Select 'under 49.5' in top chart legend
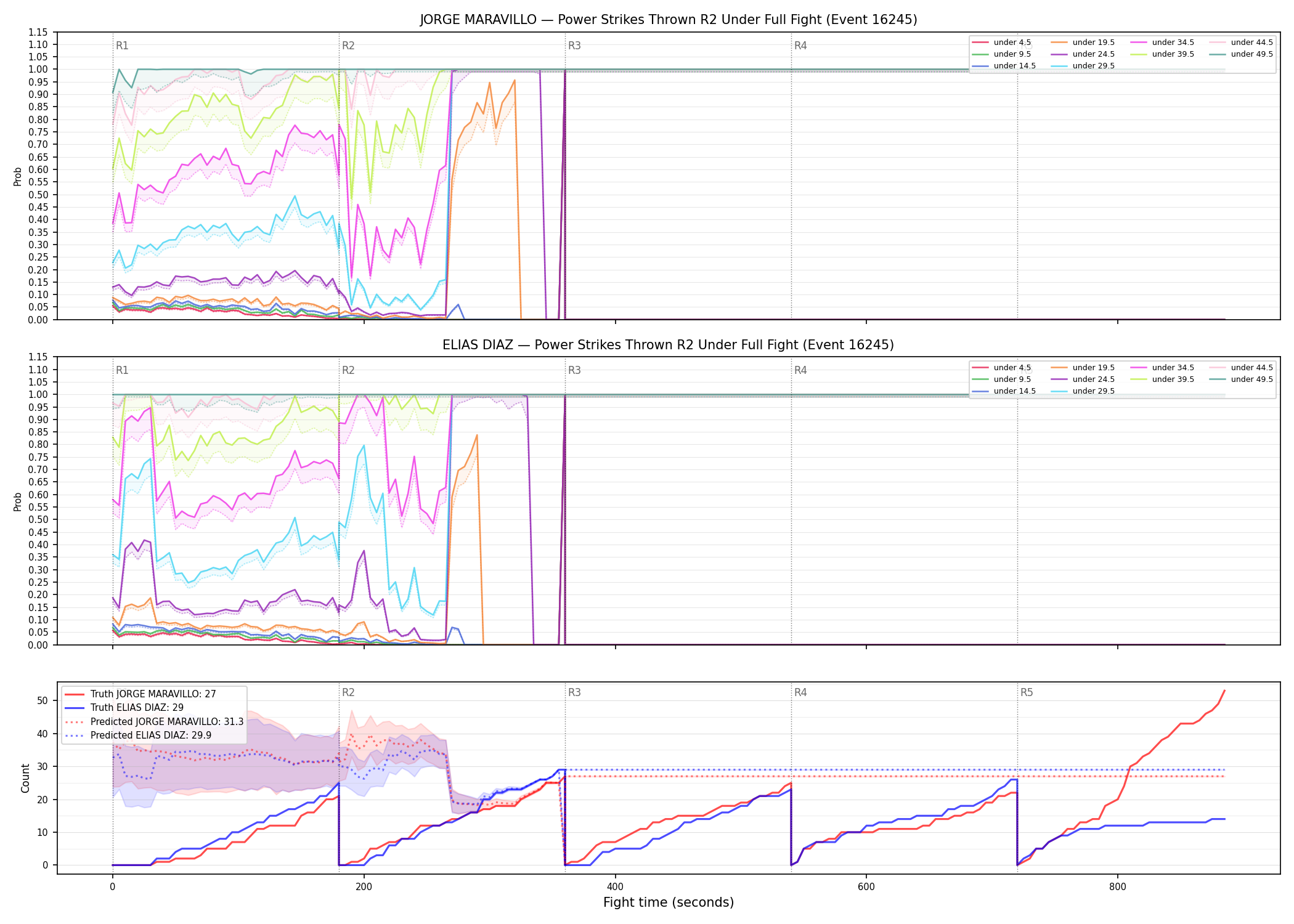Viewport: 1294px width, 924px height. (1251, 54)
